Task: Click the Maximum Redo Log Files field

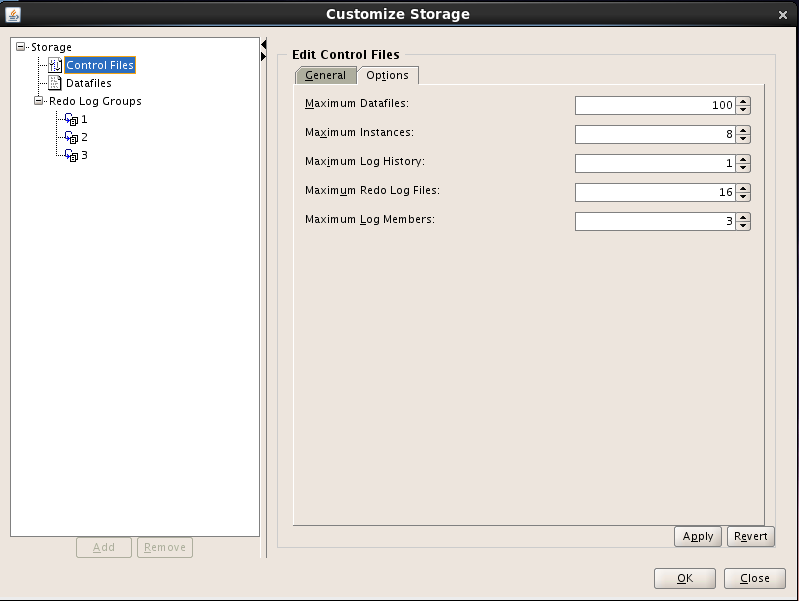Action: (655, 193)
